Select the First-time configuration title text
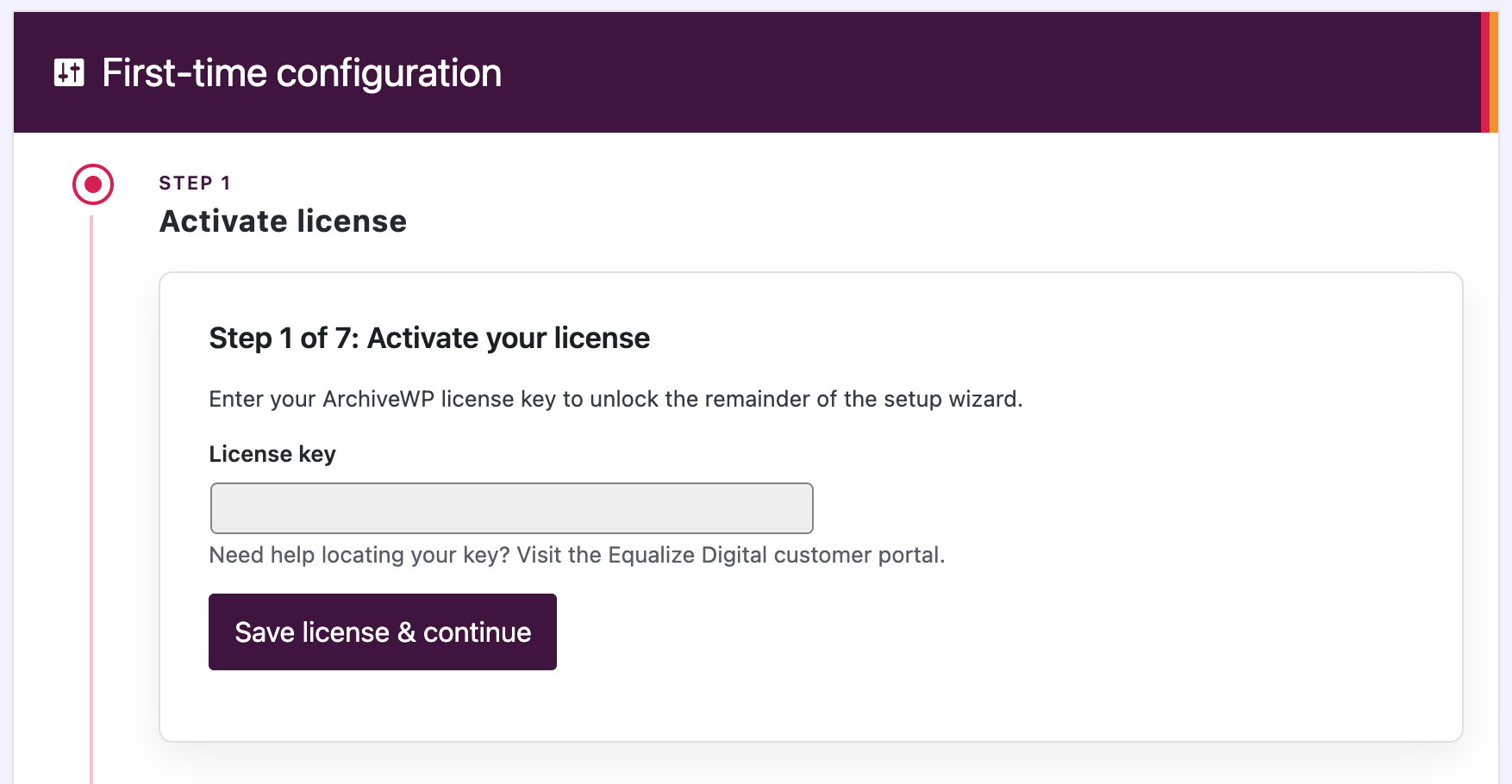 (300, 73)
